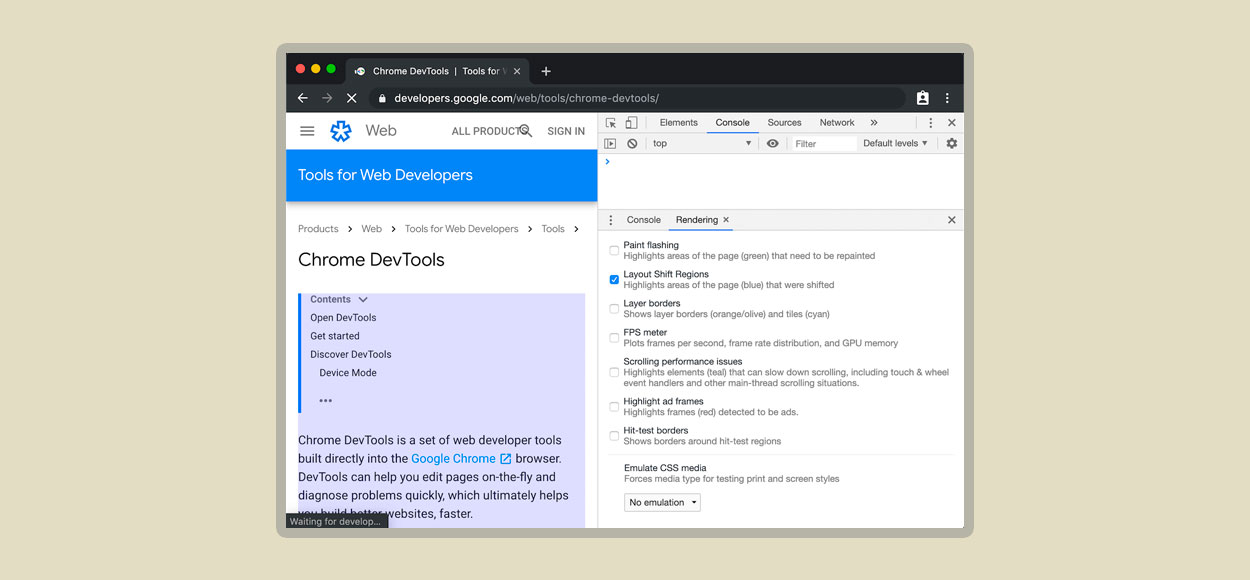Click the Products breadcrumb

click(x=318, y=229)
